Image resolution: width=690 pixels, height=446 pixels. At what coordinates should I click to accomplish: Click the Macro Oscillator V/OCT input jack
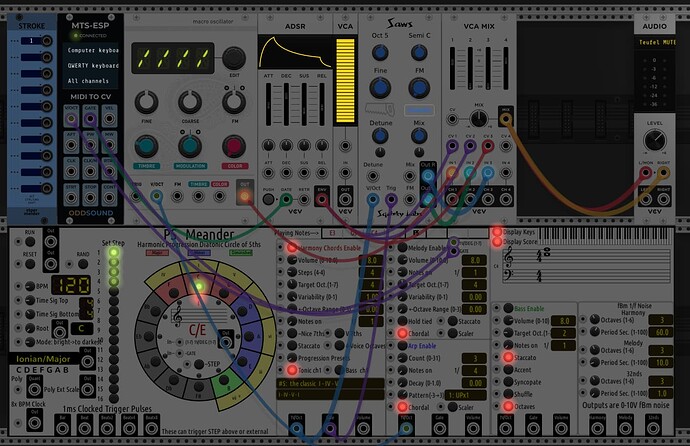pyautogui.click(x=156, y=196)
